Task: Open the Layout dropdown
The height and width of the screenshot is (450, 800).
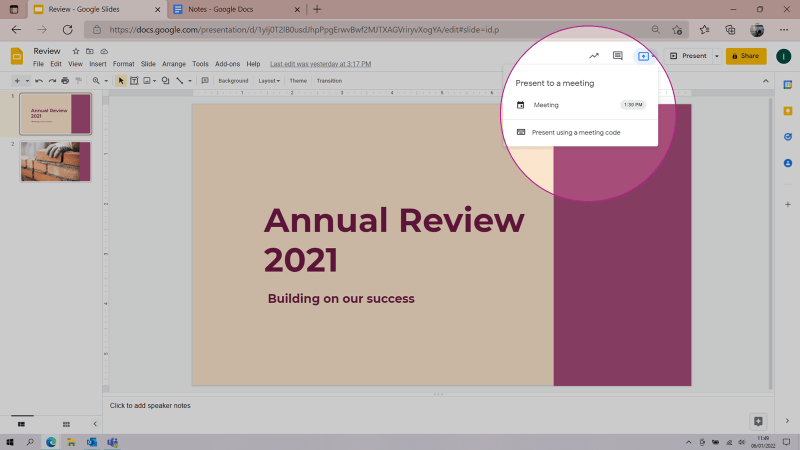Action: 269,81
